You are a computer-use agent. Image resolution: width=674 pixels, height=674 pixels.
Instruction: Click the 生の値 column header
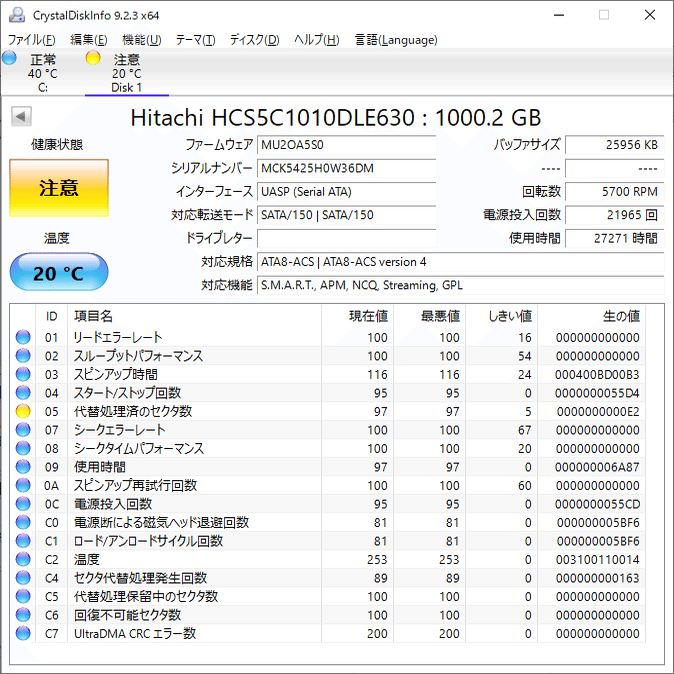(591, 316)
